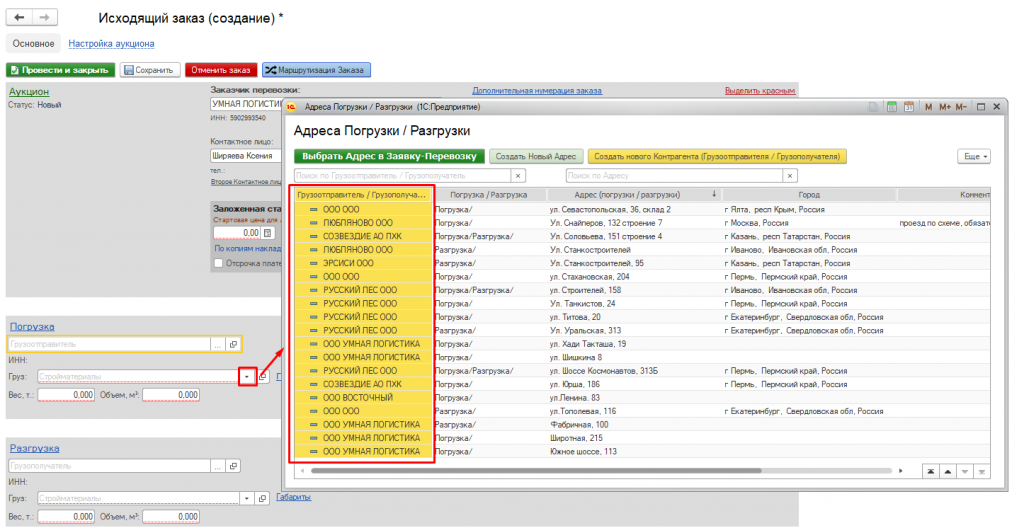Click Создать нового Контрагента yellow button
Viewport: 1024px width, 528px height.
[x=717, y=157]
